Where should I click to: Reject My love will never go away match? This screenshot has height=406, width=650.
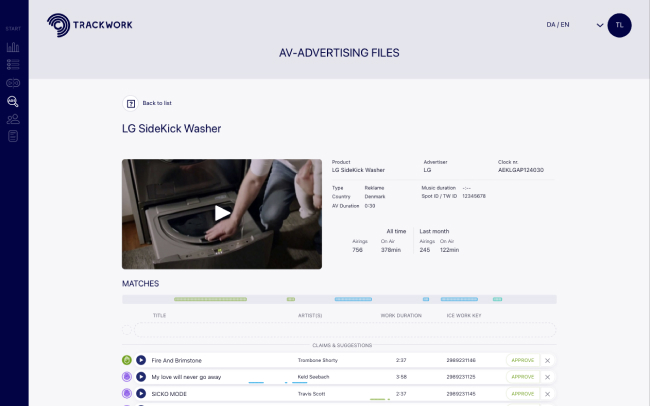[548, 377]
